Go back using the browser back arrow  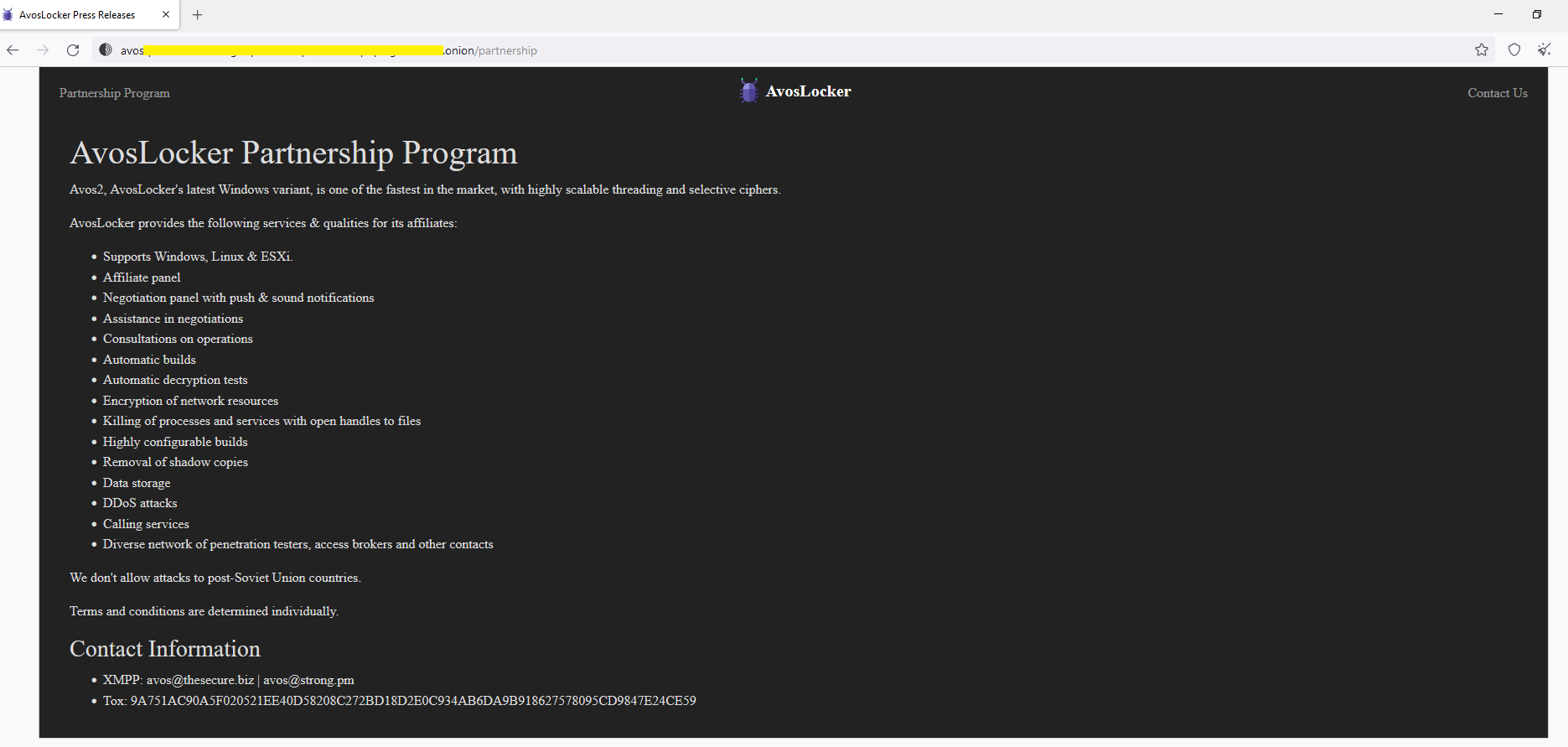tap(13, 50)
